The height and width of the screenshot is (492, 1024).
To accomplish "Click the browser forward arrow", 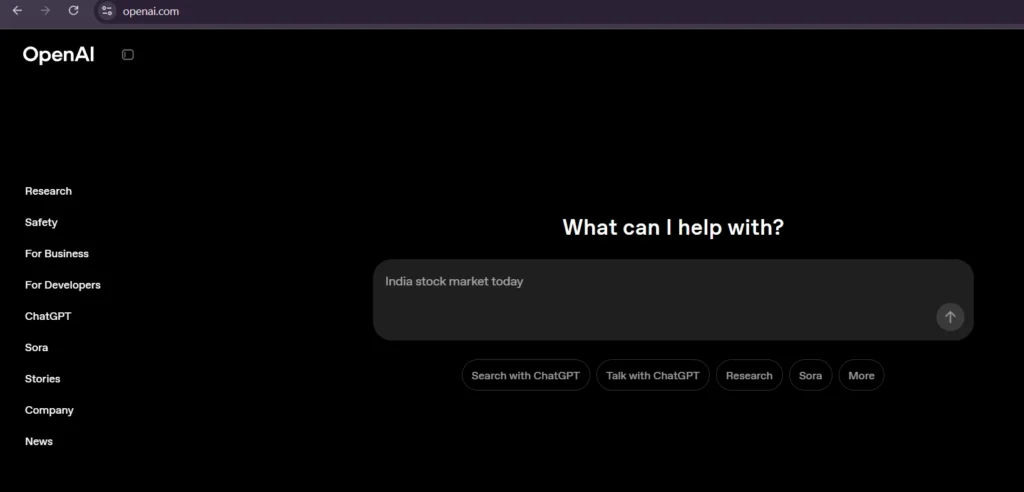I will 45,10.
